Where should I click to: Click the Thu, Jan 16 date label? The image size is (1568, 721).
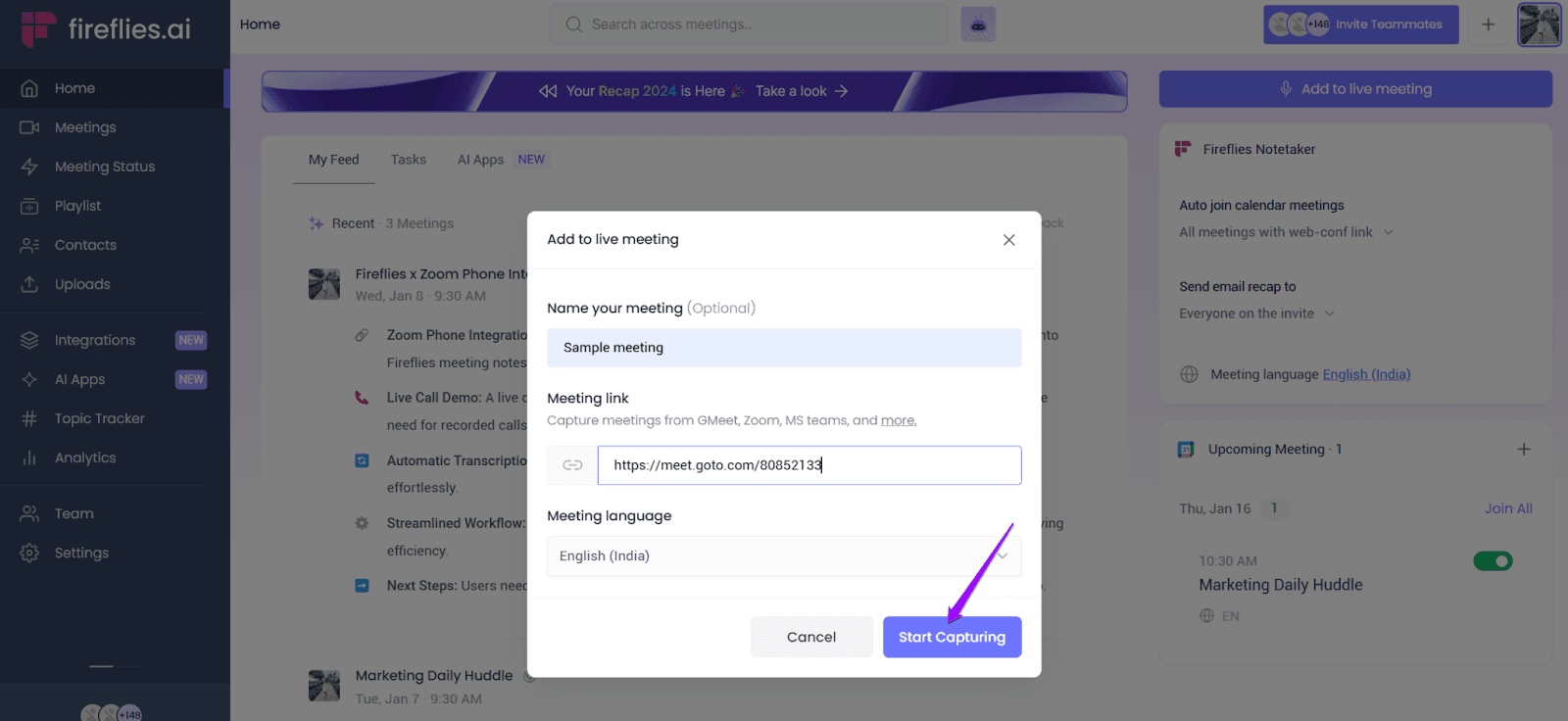coord(1215,508)
